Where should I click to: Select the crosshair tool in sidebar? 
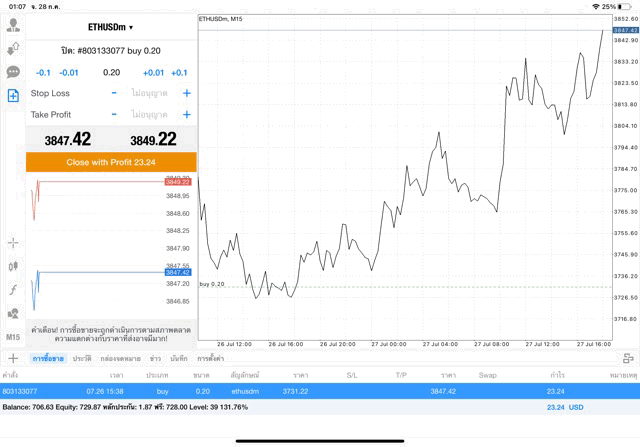pyautogui.click(x=13, y=242)
